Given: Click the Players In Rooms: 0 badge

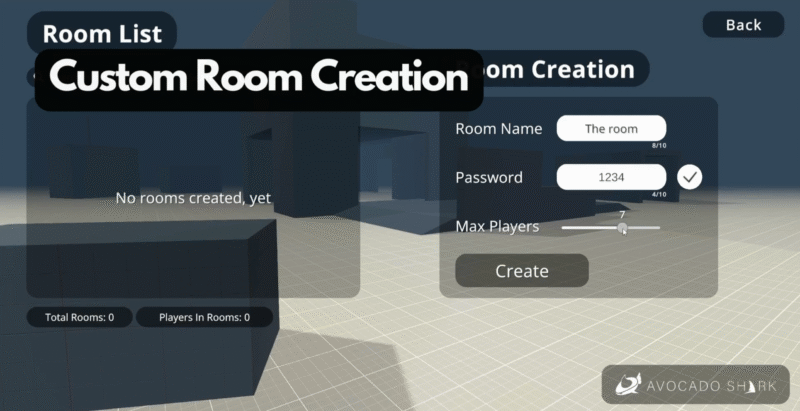Looking at the screenshot, I should click(204, 318).
